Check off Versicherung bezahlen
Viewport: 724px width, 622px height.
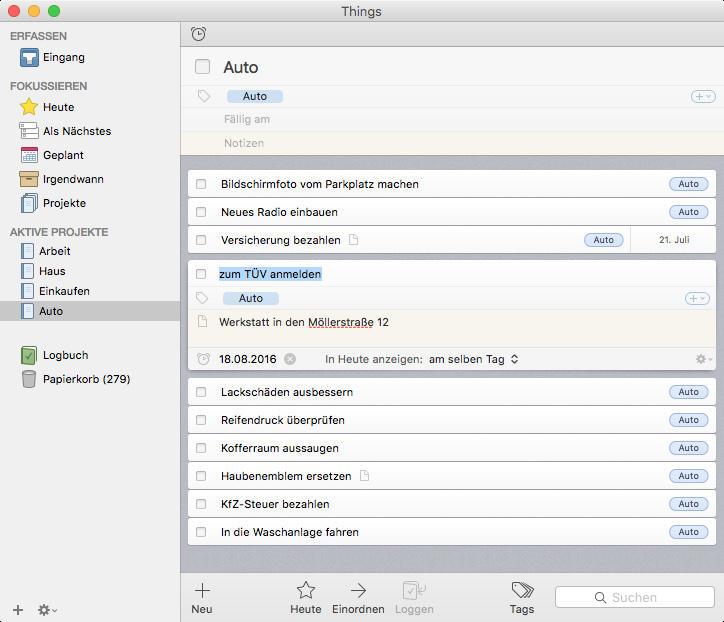tap(201, 240)
